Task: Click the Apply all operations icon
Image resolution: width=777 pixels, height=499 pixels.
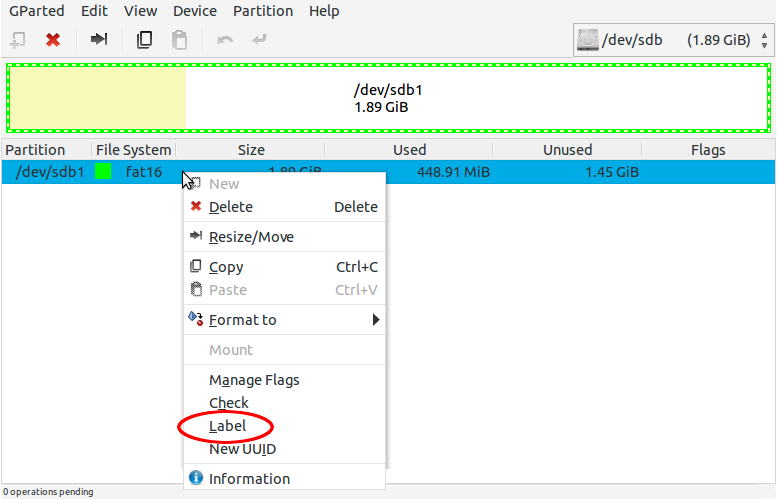Action: [x=259, y=39]
